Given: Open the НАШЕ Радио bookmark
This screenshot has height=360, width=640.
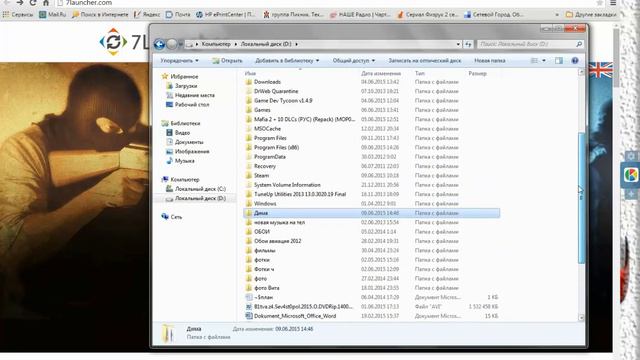Looking at the screenshot, I should point(360,14).
